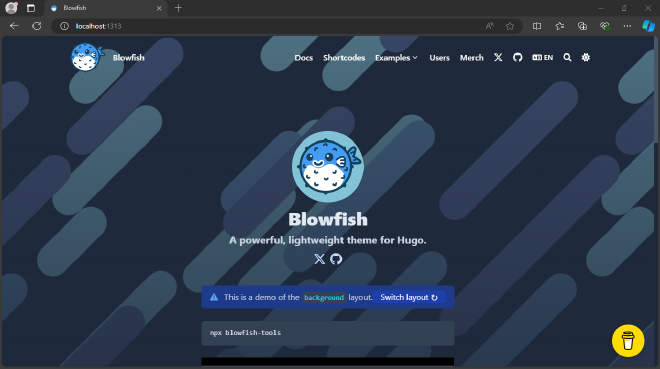Open split screen view
660x369 pixels.
(537, 26)
